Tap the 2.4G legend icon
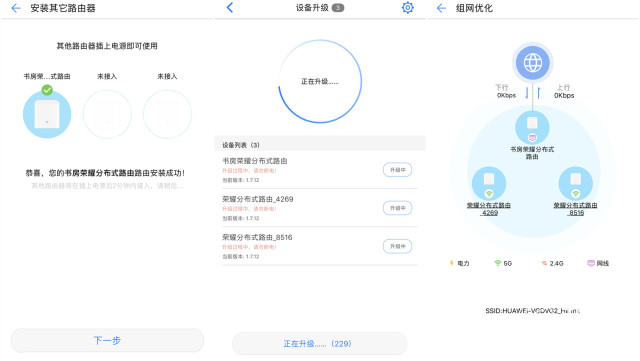640x361 pixels. click(x=544, y=263)
